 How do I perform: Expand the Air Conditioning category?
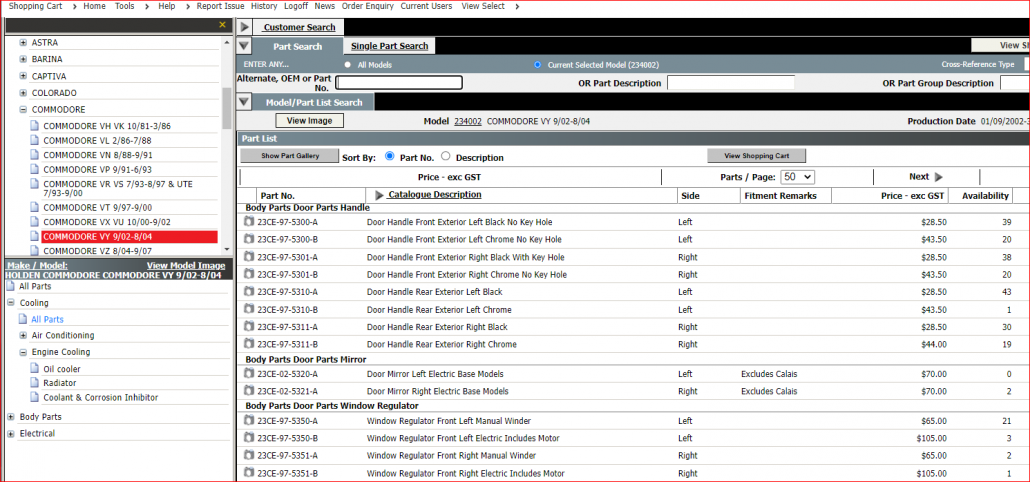(x=24, y=336)
